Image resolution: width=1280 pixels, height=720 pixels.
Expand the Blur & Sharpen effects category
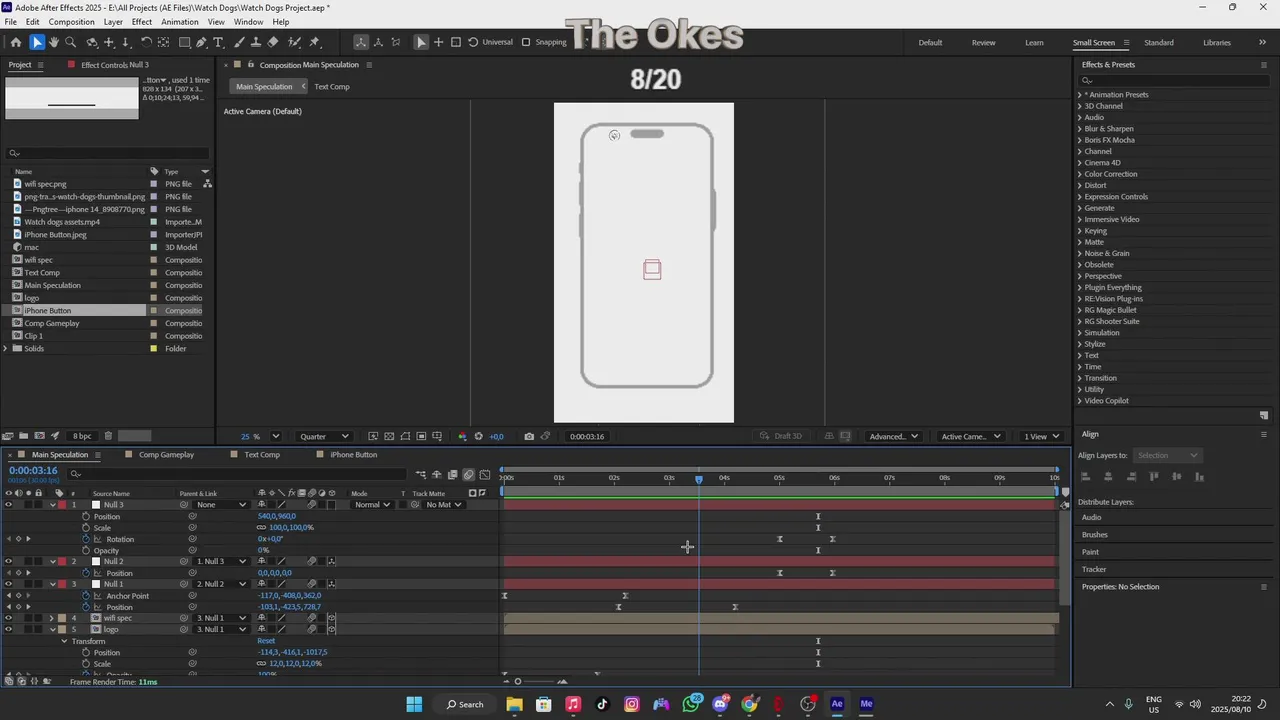point(1080,129)
